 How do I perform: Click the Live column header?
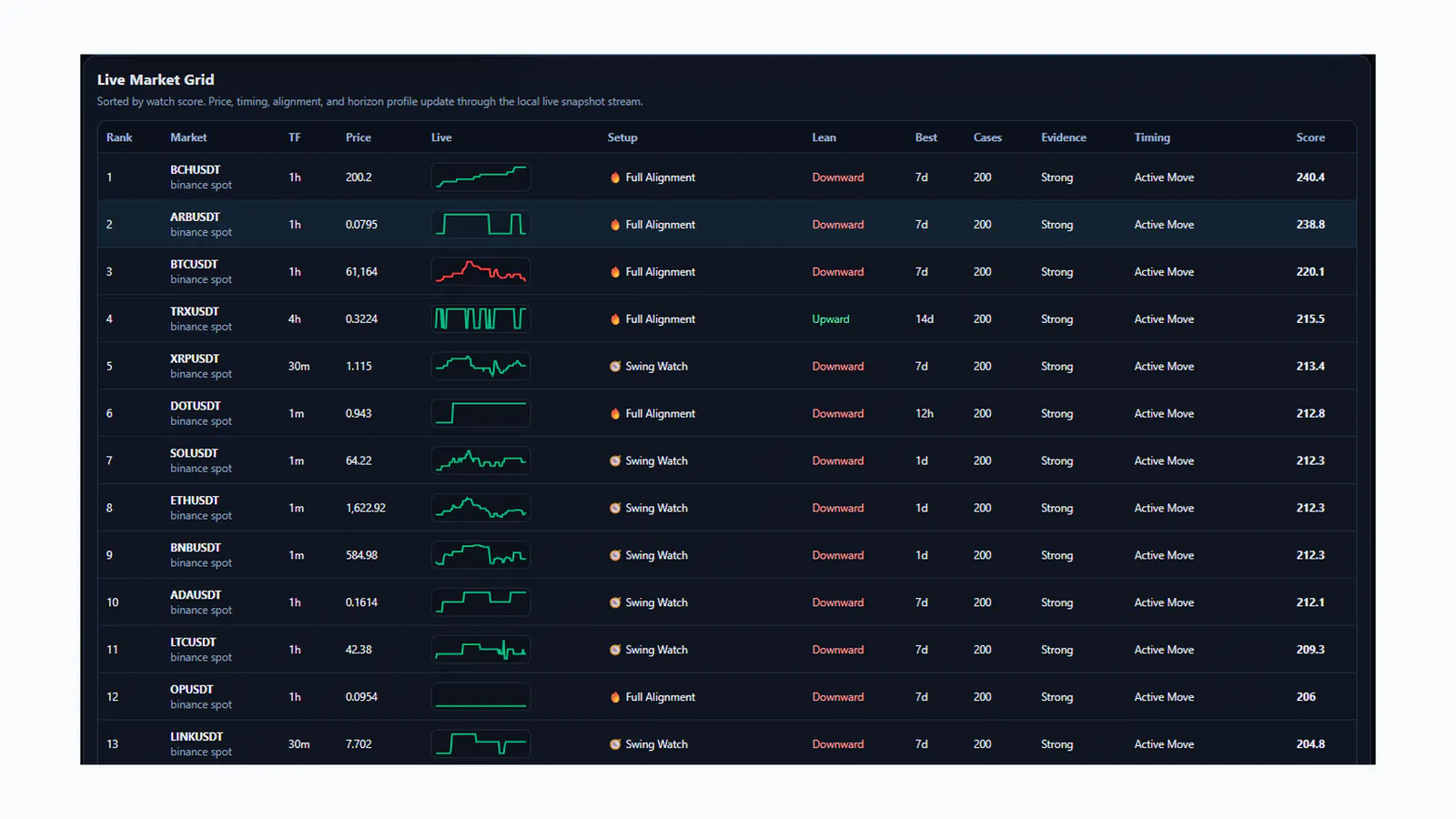441,137
